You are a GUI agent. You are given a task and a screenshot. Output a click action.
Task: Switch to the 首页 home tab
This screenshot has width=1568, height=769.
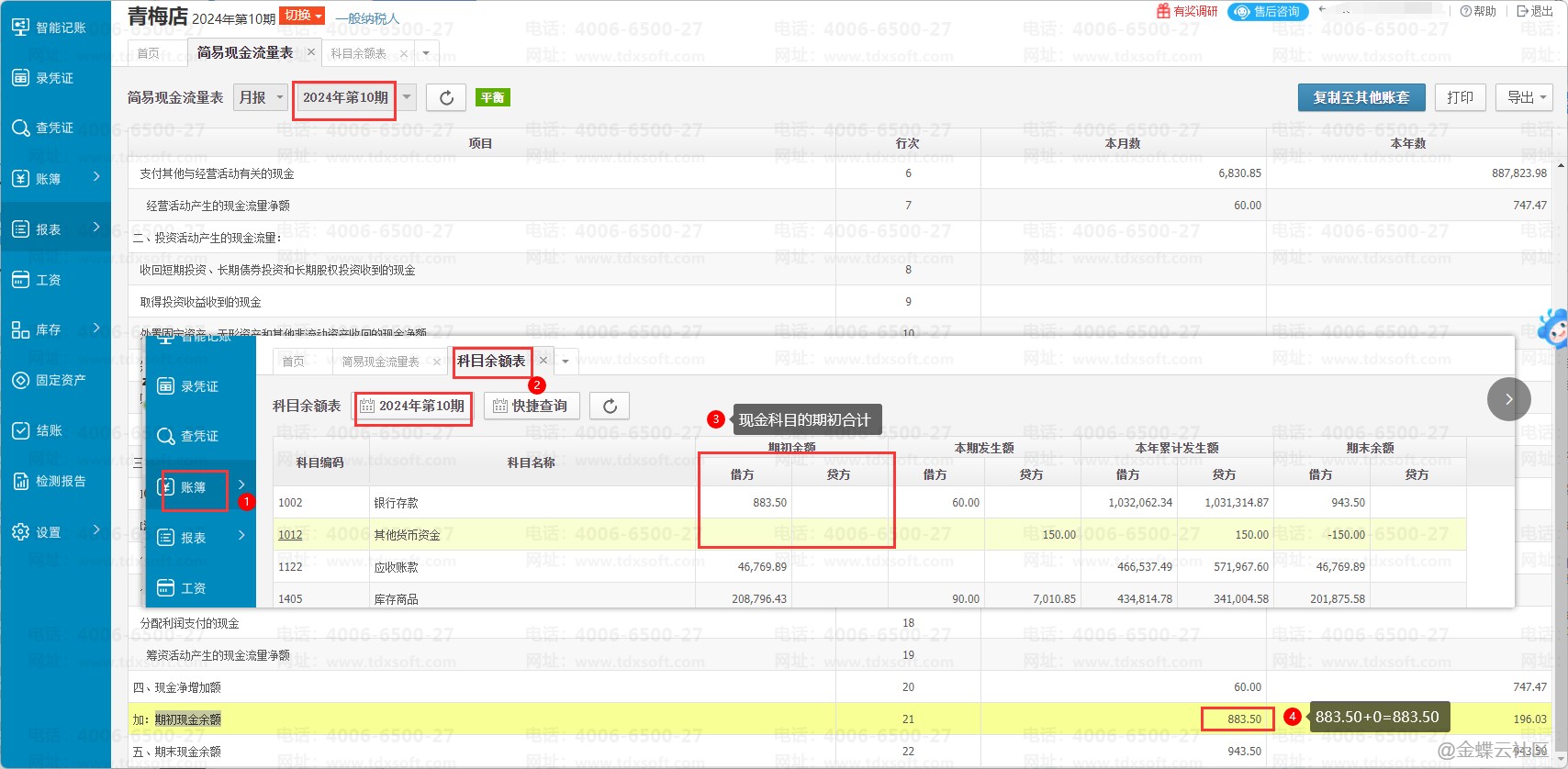[x=148, y=53]
